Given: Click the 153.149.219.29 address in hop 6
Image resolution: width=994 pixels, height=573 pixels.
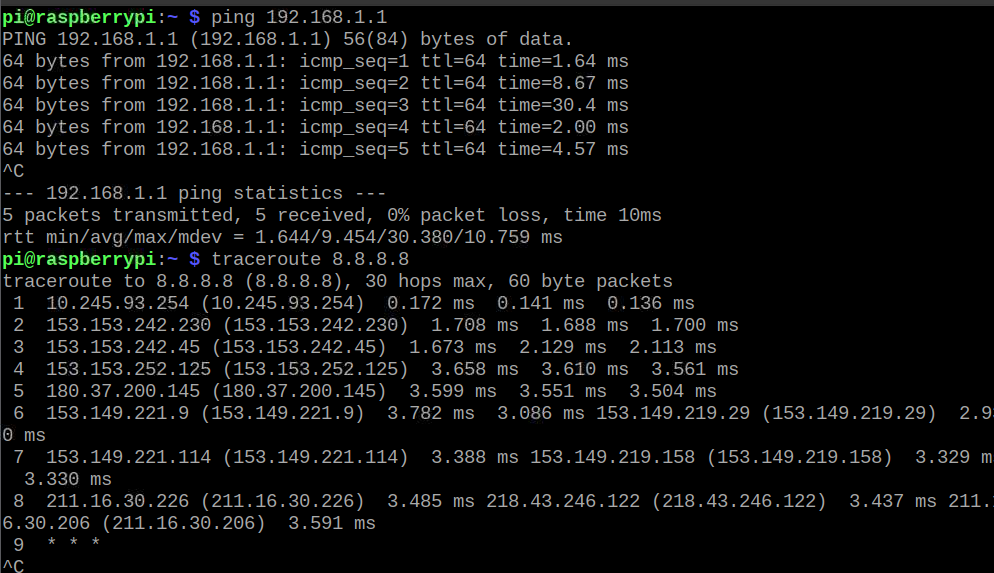Looking at the screenshot, I should coord(673,413).
